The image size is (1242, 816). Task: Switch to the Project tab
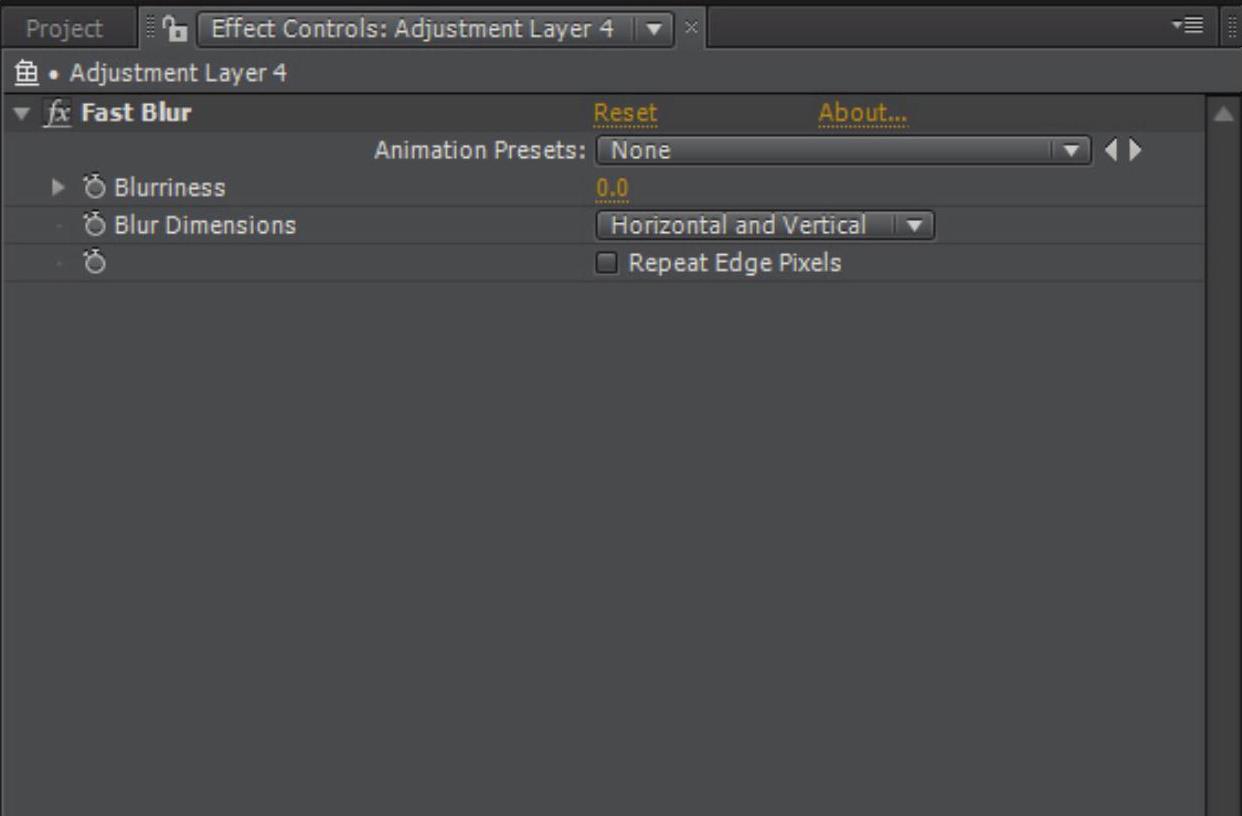pos(64,28)
